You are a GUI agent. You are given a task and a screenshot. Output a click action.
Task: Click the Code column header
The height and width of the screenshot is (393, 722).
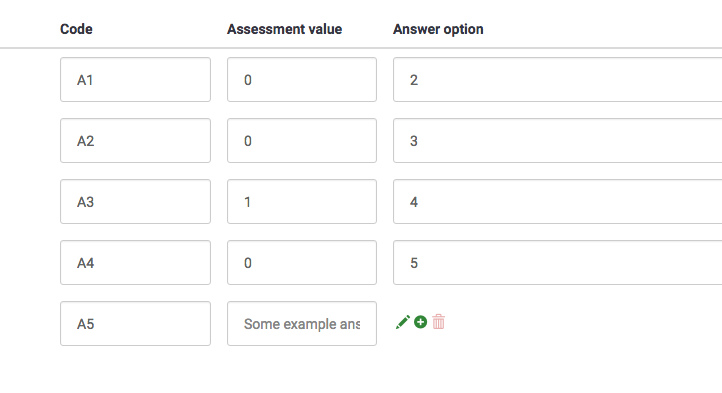point(76,29)
